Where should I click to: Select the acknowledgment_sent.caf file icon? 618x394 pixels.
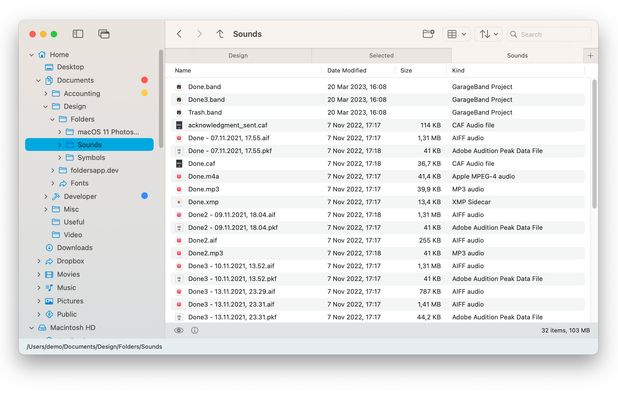click(x=179, y=125)
